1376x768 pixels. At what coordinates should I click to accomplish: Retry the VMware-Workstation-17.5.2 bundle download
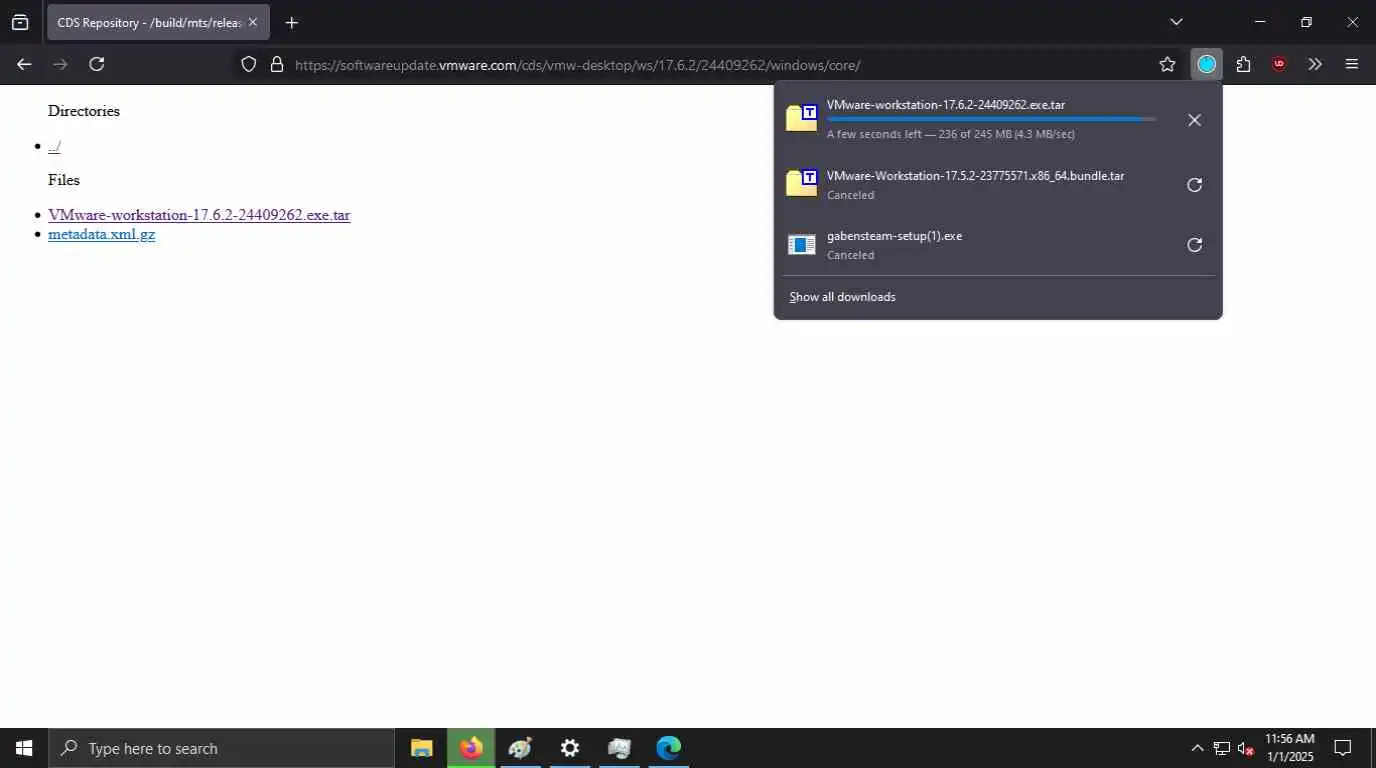1194,185
